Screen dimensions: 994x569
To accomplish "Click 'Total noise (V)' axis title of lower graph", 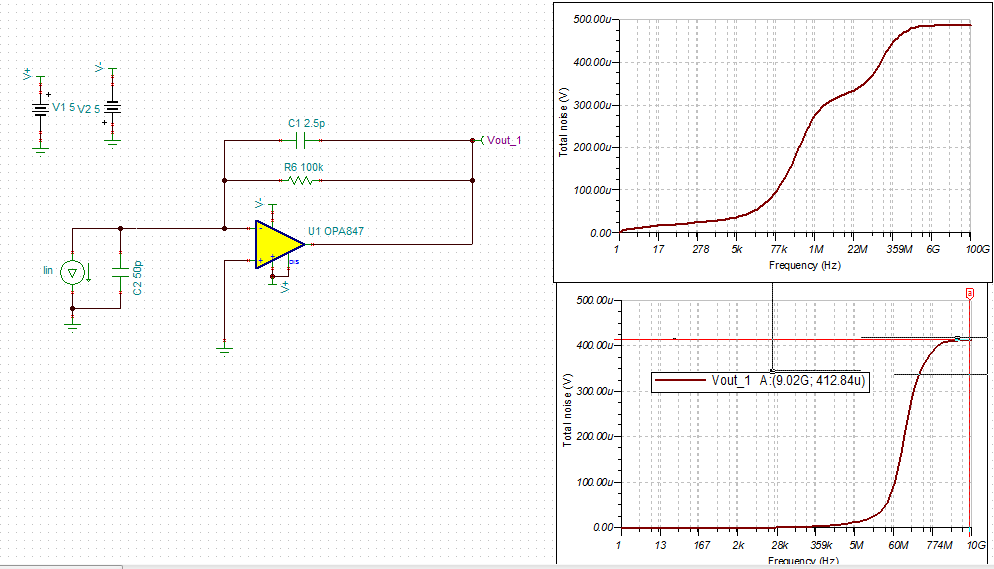I will click(x=567, y=410).
